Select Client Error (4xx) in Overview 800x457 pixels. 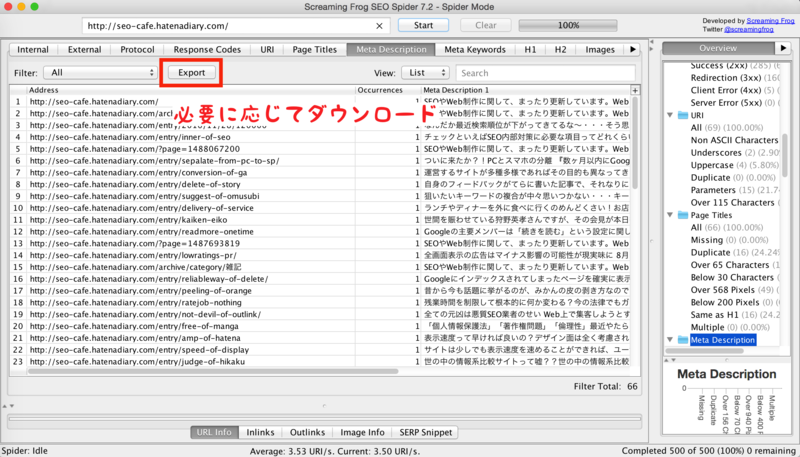pos(733,90)
